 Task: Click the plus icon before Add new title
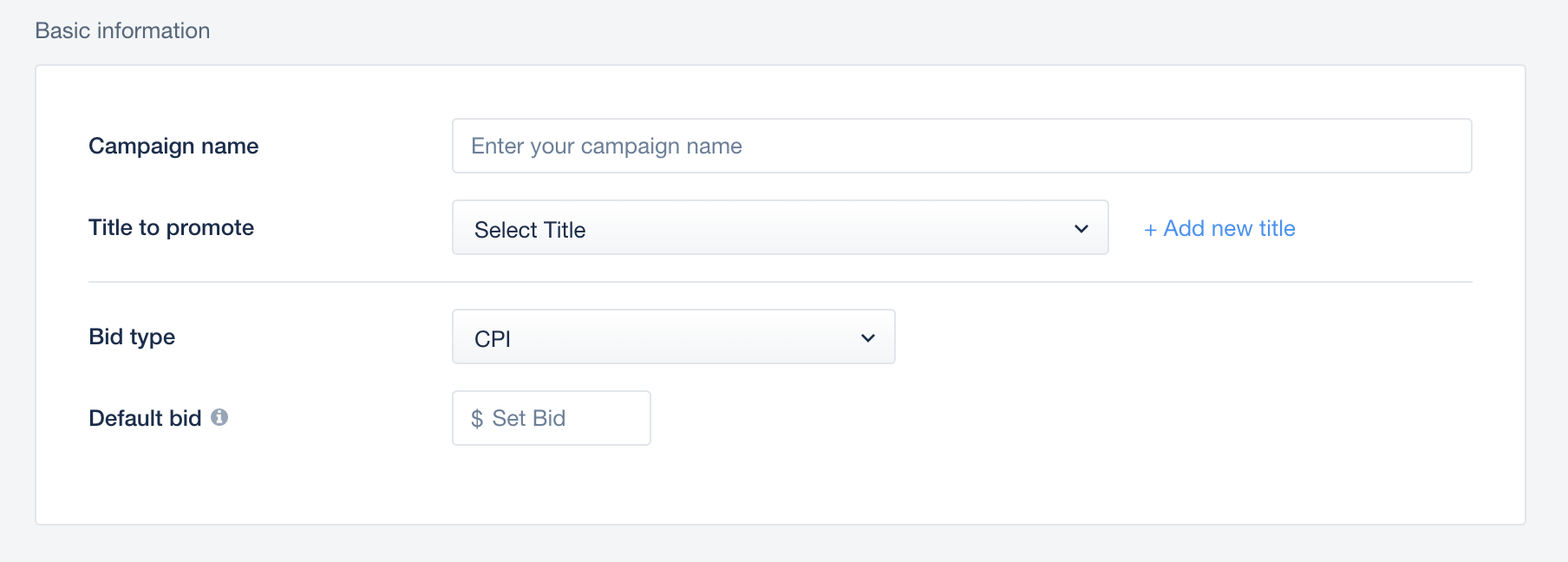tap(1150, 230)
